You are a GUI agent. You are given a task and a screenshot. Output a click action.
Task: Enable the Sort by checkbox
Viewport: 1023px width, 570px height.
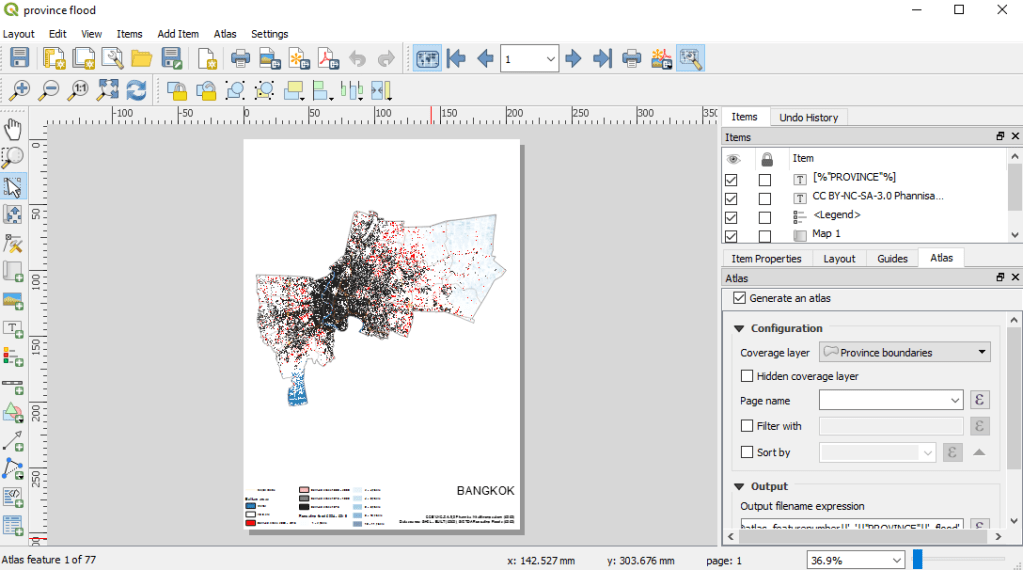coord(747,452)
